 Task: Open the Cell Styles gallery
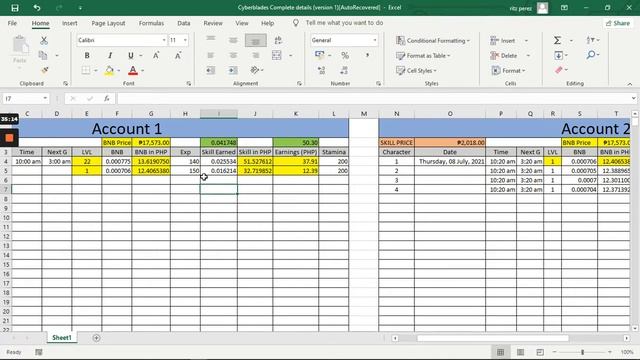pos(416,71)
